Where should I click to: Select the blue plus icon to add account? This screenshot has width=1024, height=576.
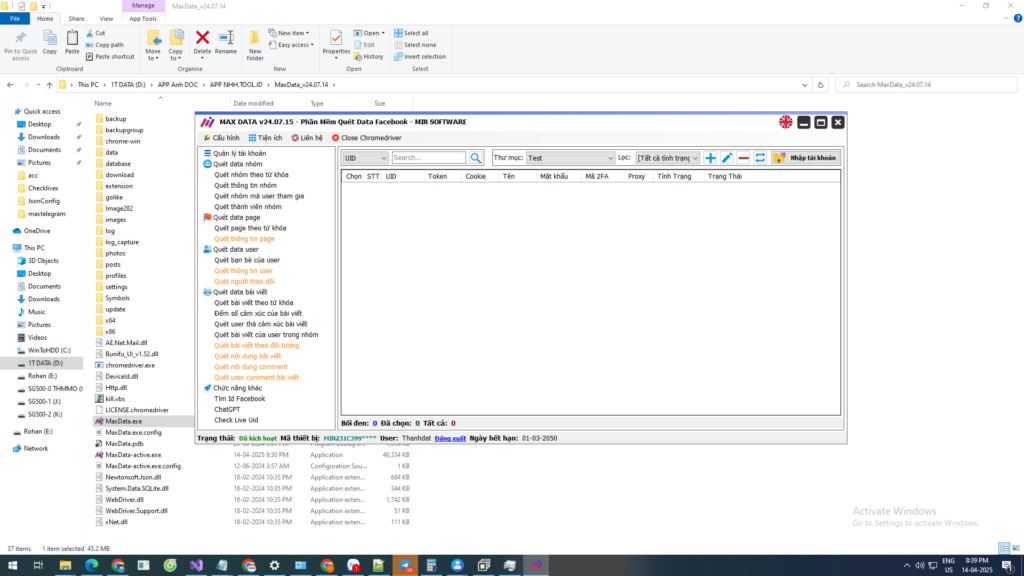710,158
